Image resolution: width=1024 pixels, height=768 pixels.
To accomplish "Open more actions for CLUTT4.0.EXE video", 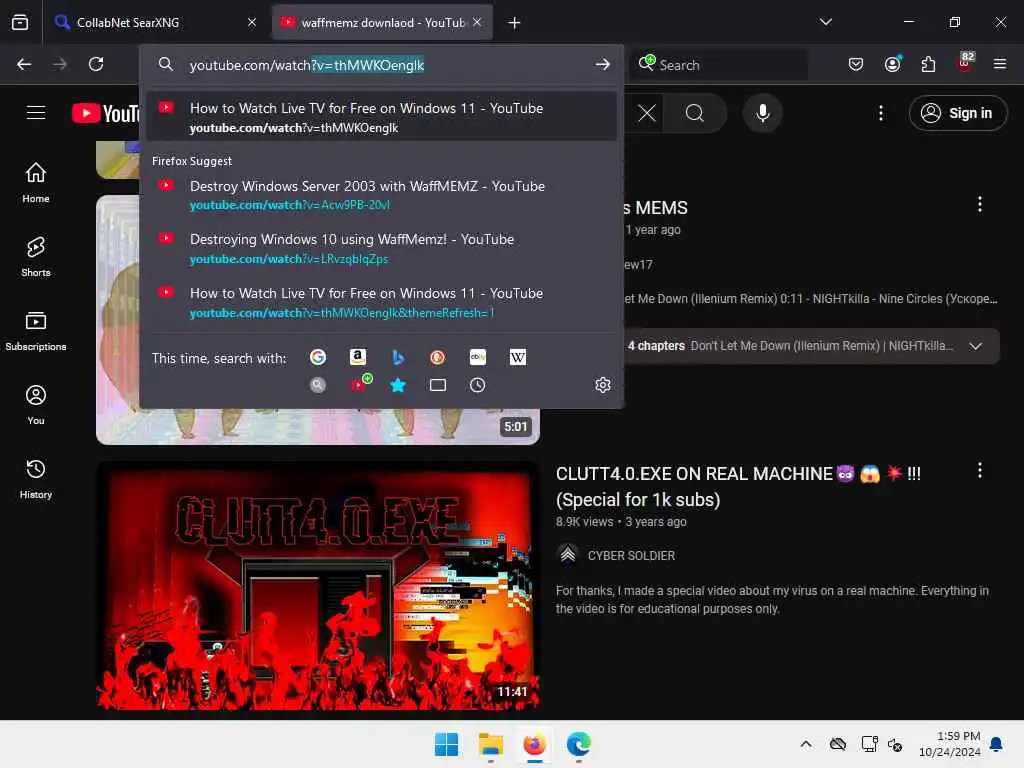I will click(x=979, y=470).
